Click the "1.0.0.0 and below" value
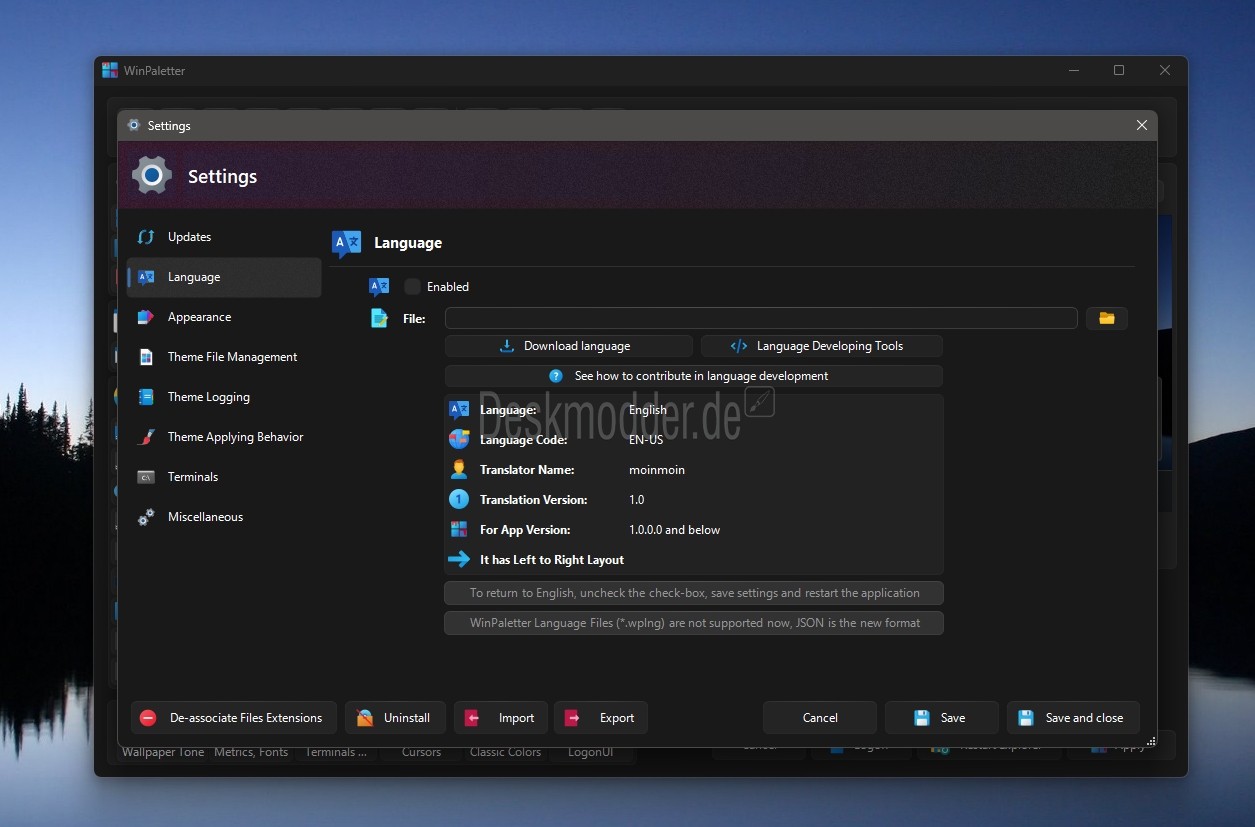Image resolution: width=1255 pixels, height=827 pixels. [x=675, y=530]
